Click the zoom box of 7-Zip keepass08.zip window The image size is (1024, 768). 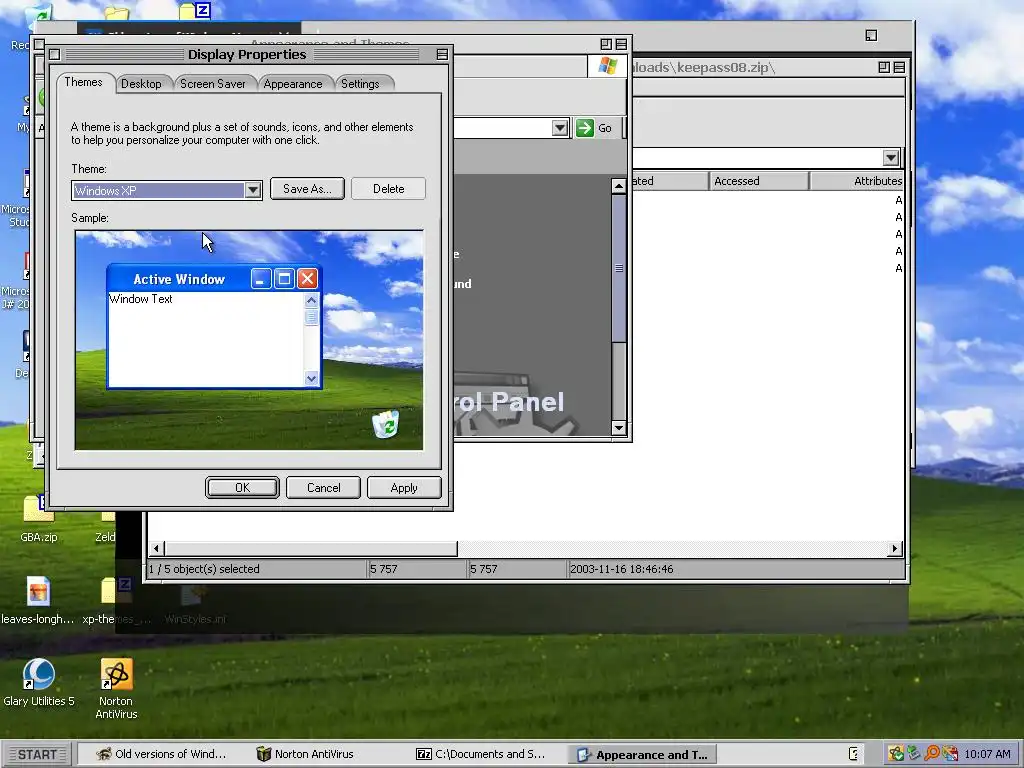pyautogui.click(x=884, y=67)
